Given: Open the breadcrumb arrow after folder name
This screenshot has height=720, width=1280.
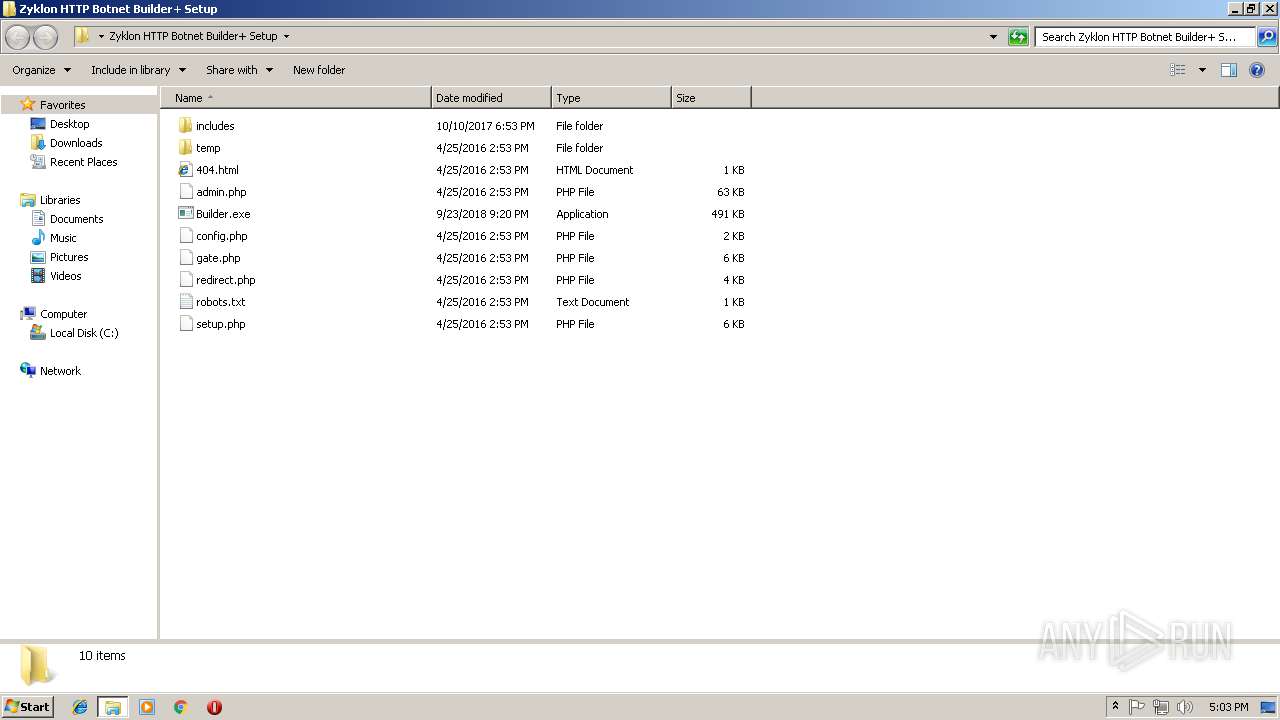Looking at the screenshot, I should pyautogui.click(x=286, y=37).
